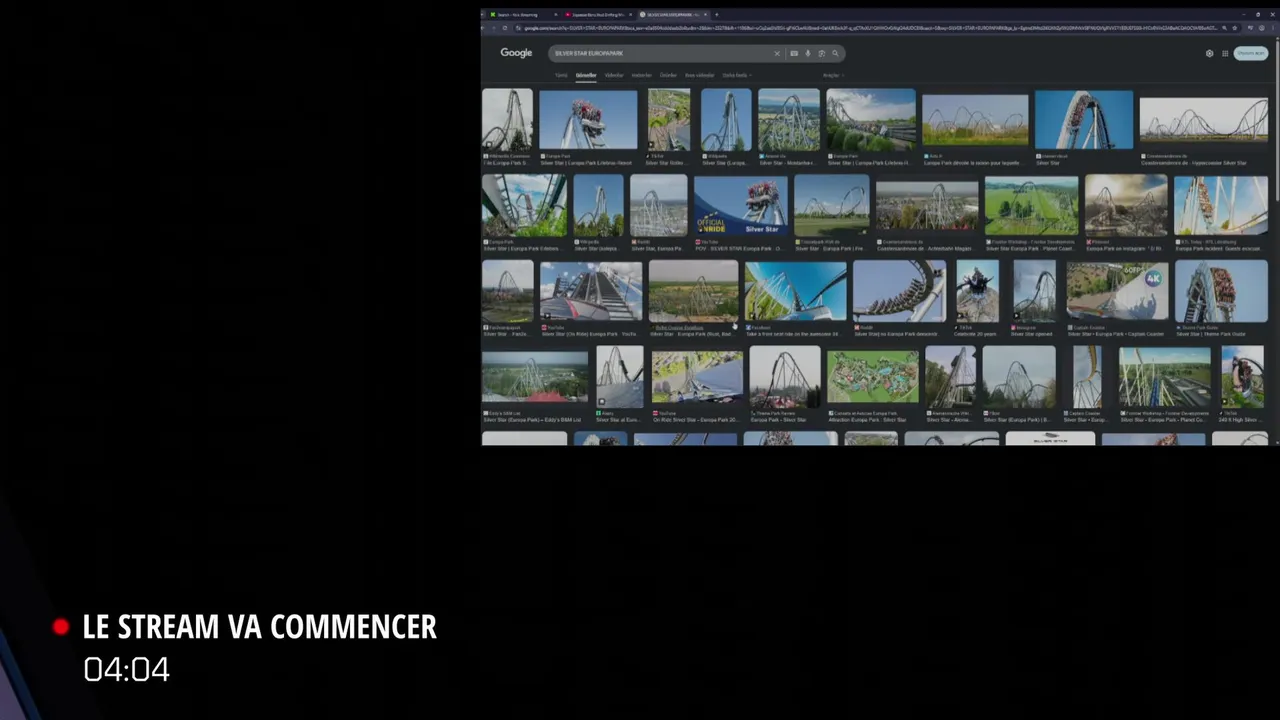This screenshot has height=720, width=1280.
Task: Open search by image via the camera icon
Action: 821,54
